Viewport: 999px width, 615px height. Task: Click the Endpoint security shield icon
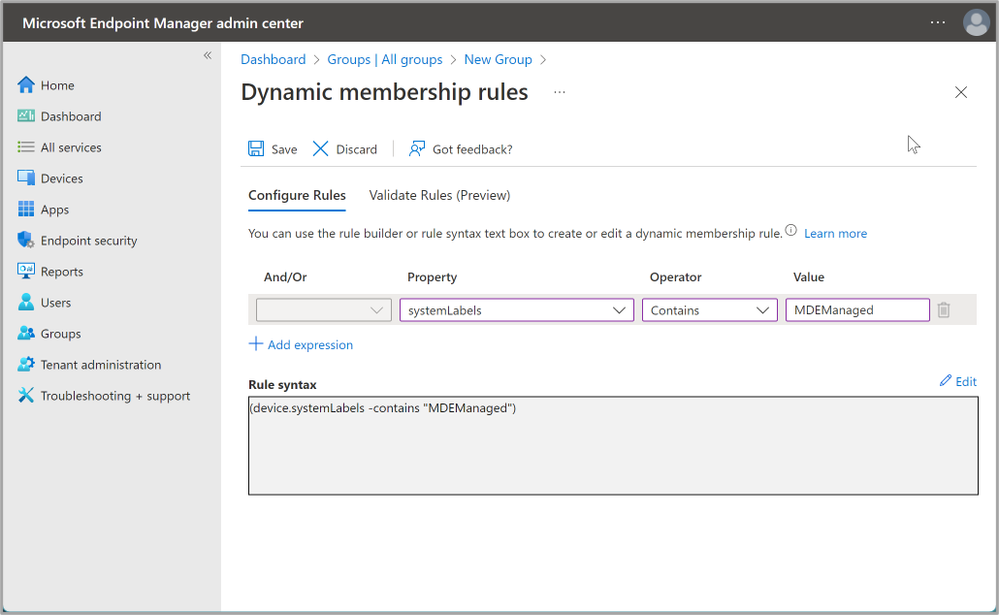pos(26,240)
